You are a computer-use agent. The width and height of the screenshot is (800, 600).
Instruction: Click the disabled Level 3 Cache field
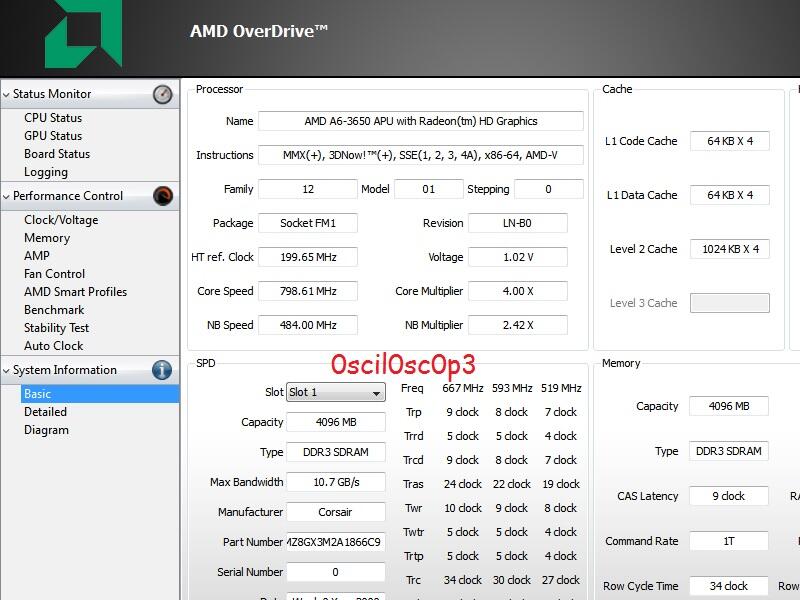730,303
